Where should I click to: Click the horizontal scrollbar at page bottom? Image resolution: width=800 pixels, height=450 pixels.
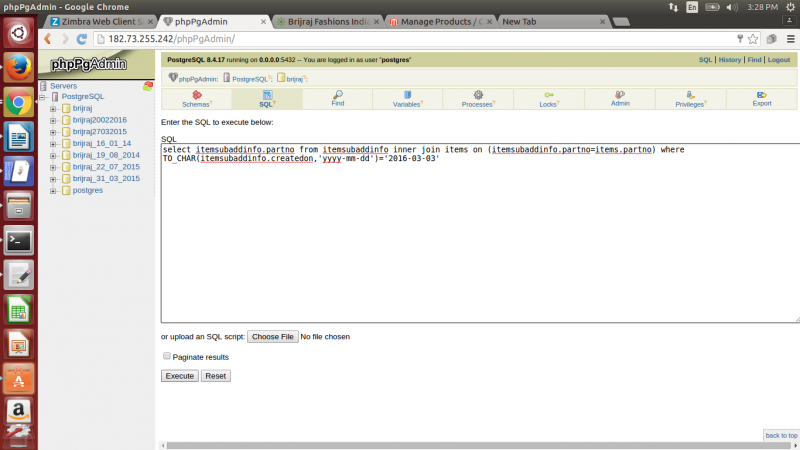[x=479, y=445]
